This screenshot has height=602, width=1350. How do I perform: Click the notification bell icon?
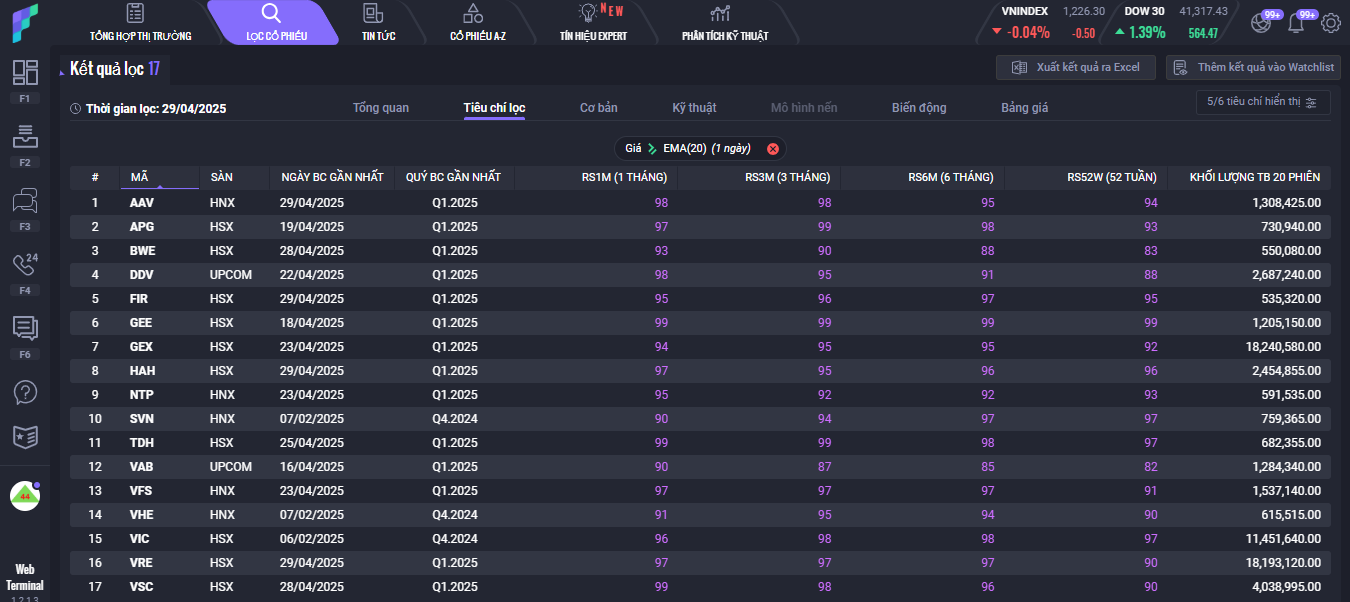[1296, 22]
